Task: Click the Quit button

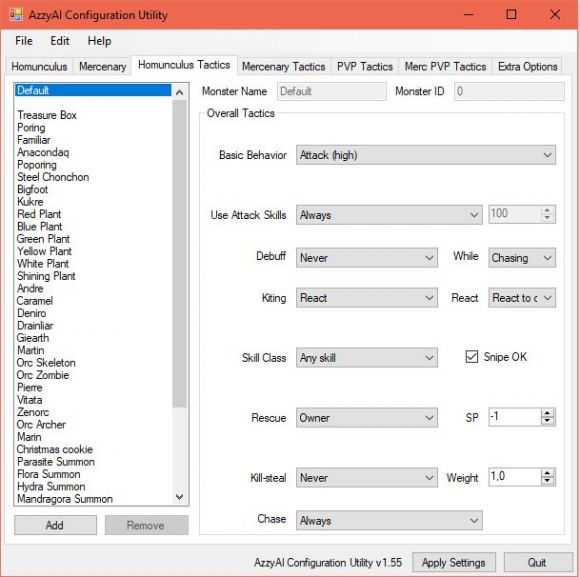Action: tap(537, 563)
